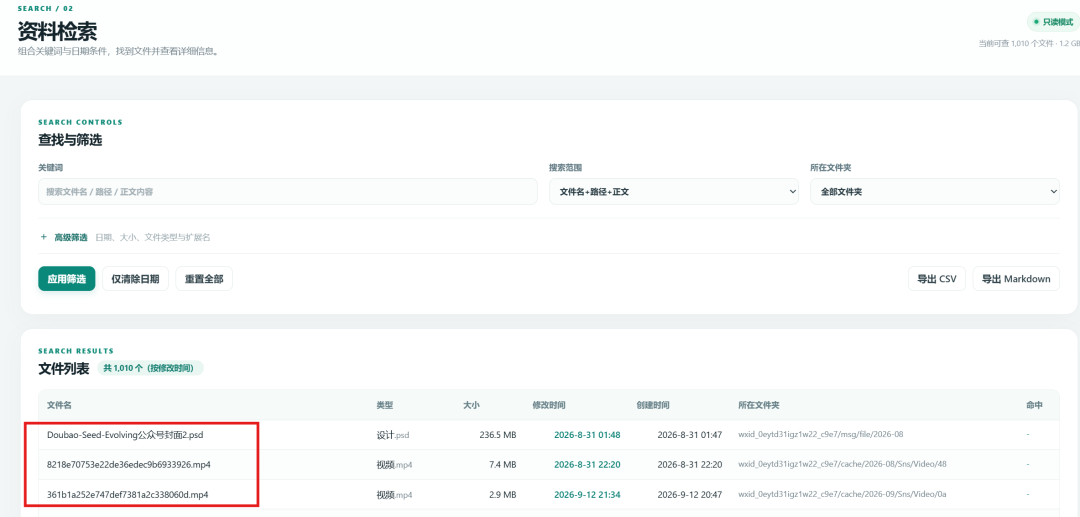1080x517 pixels.
Task: Click folder path ending Sns/Video/0a
Action: 842,494
